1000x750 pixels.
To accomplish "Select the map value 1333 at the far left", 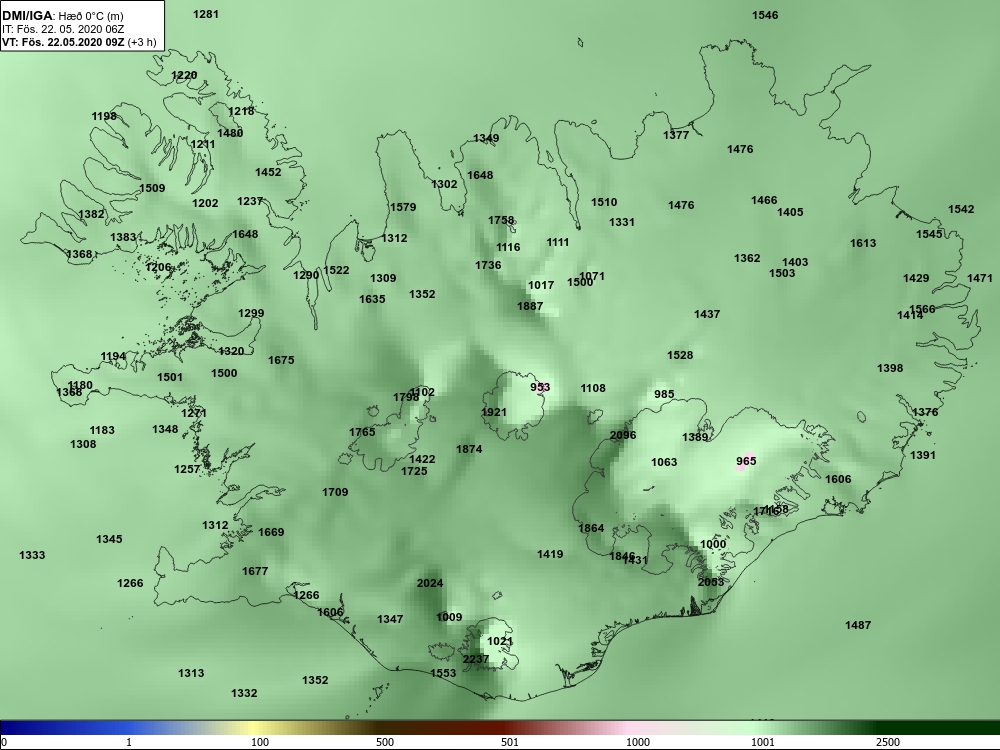I will pyautogui.click(x=32, y=555).
